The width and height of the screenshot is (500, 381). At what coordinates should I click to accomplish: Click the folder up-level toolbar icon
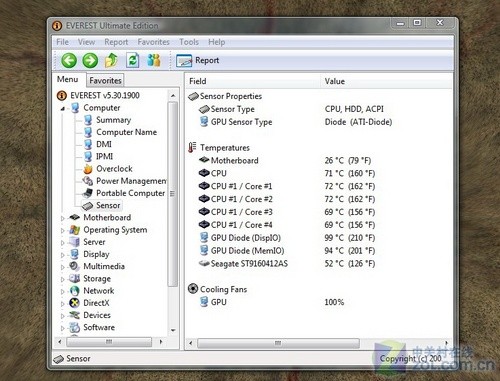111,60
